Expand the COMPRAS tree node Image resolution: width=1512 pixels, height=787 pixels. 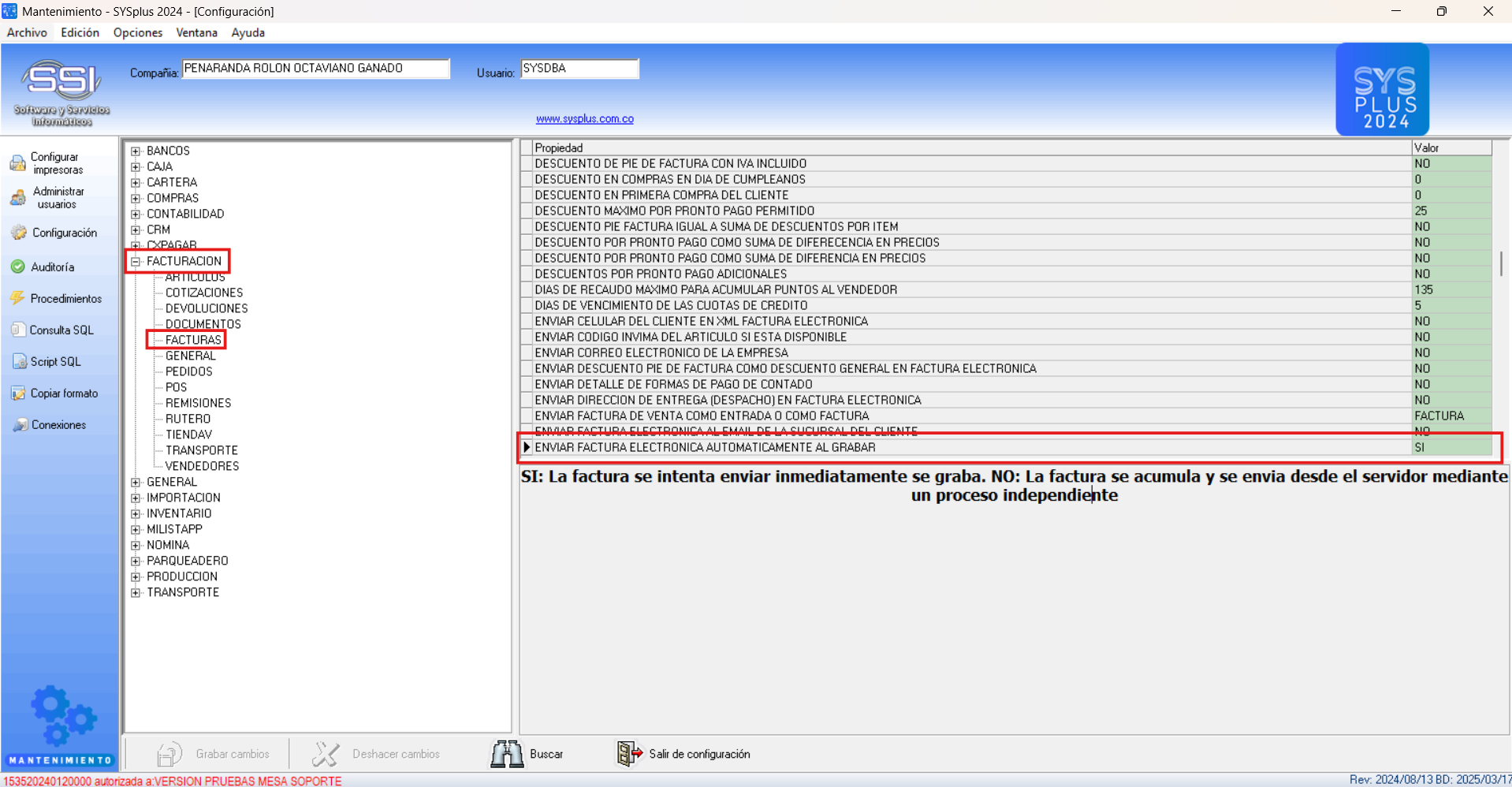click(136, 198)
